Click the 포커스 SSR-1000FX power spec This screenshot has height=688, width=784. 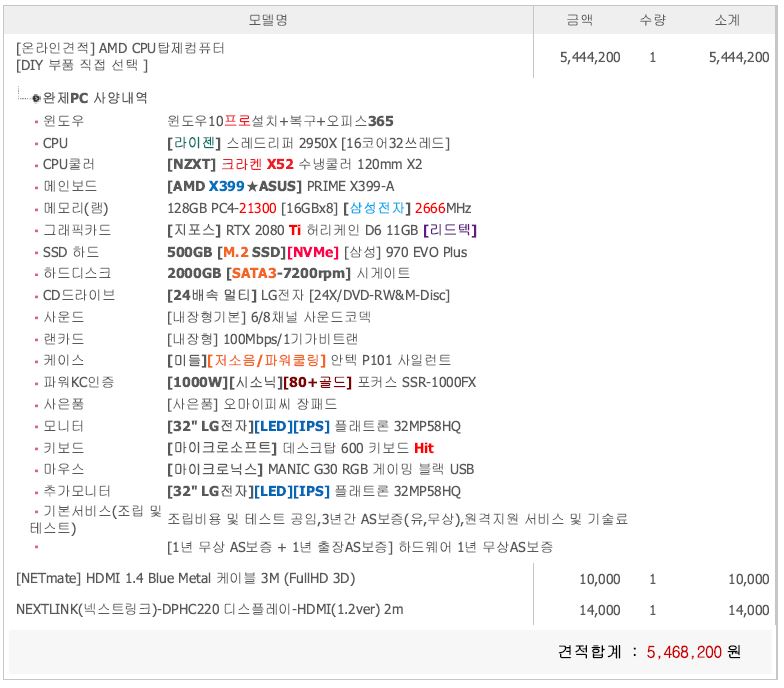click(322, 382)
